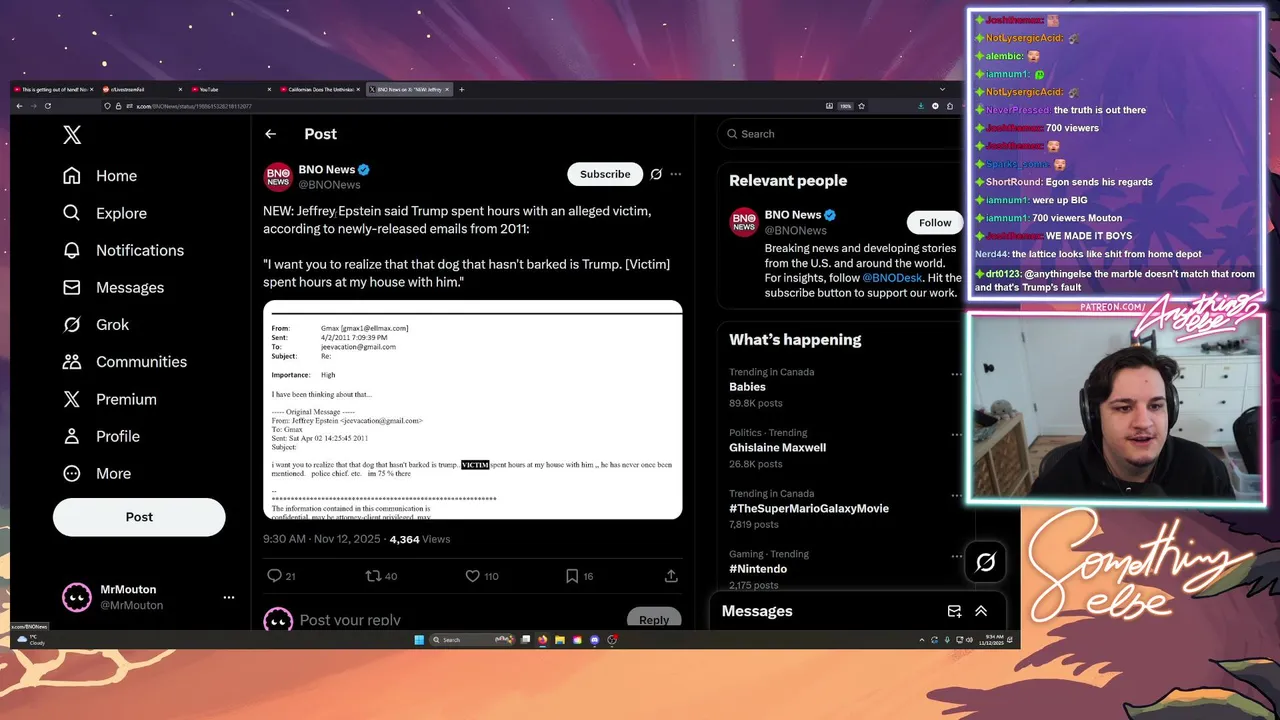Bookmark the post showing 16 bookmarks

click(572, 576)
